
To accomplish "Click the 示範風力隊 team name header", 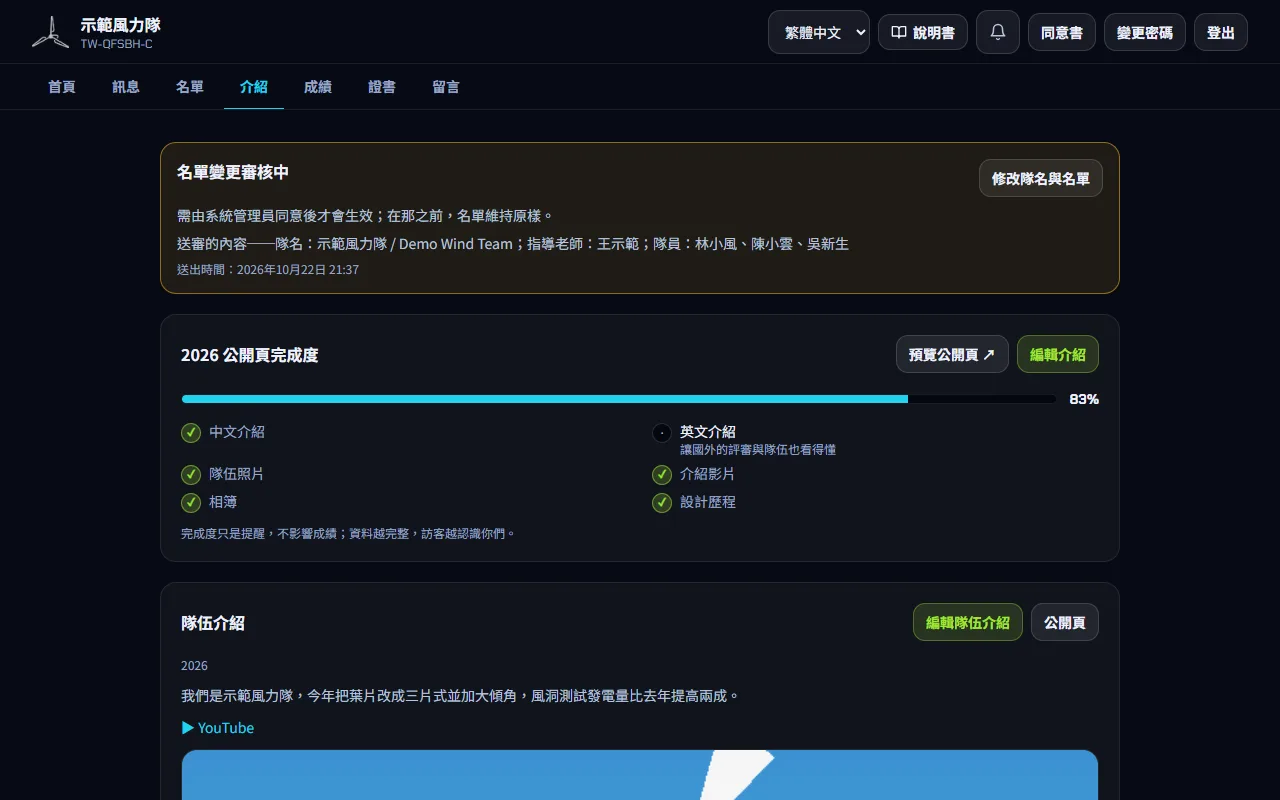I will [121, 24].
